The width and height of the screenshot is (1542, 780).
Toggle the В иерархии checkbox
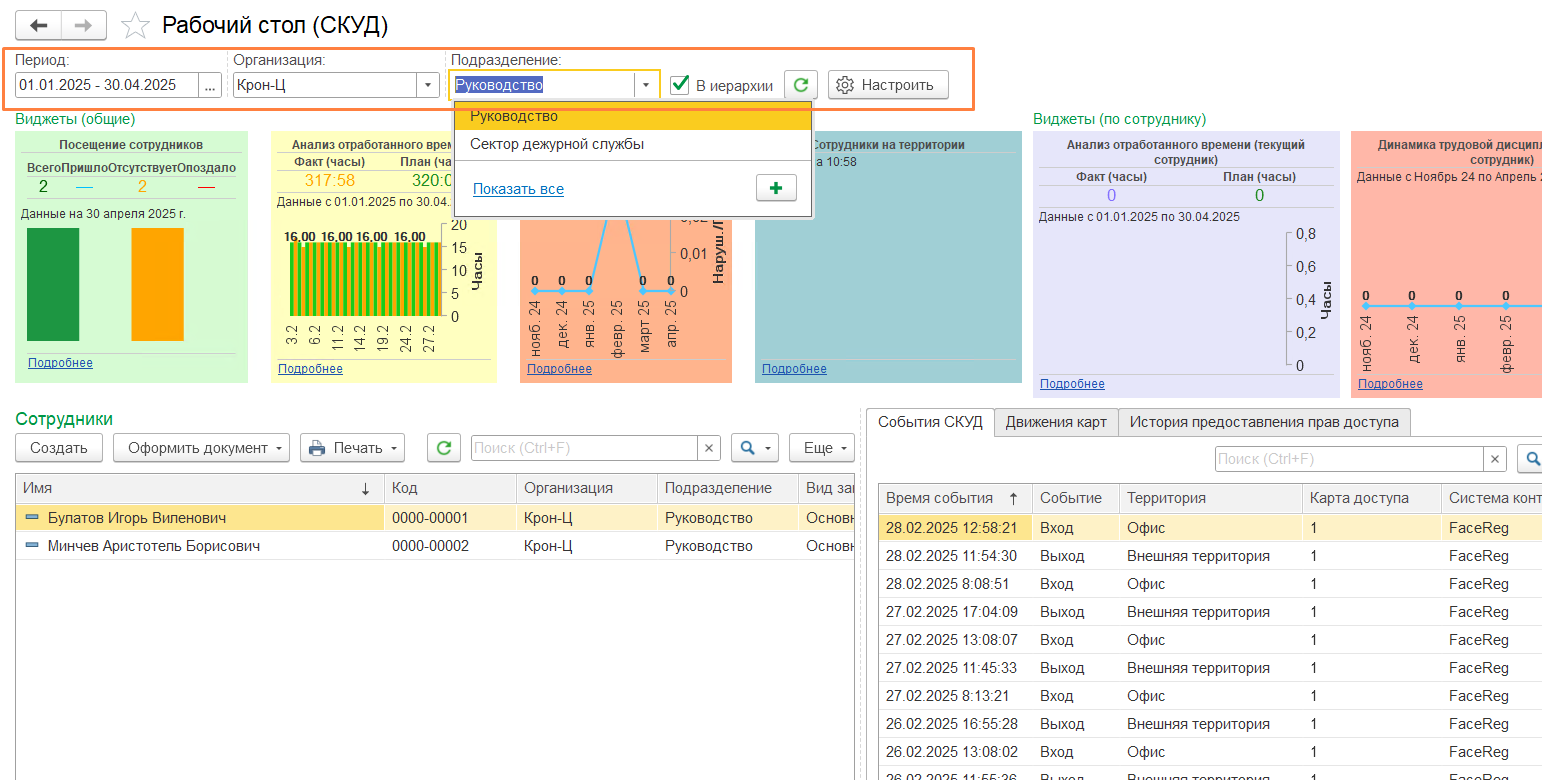point(680,85)
